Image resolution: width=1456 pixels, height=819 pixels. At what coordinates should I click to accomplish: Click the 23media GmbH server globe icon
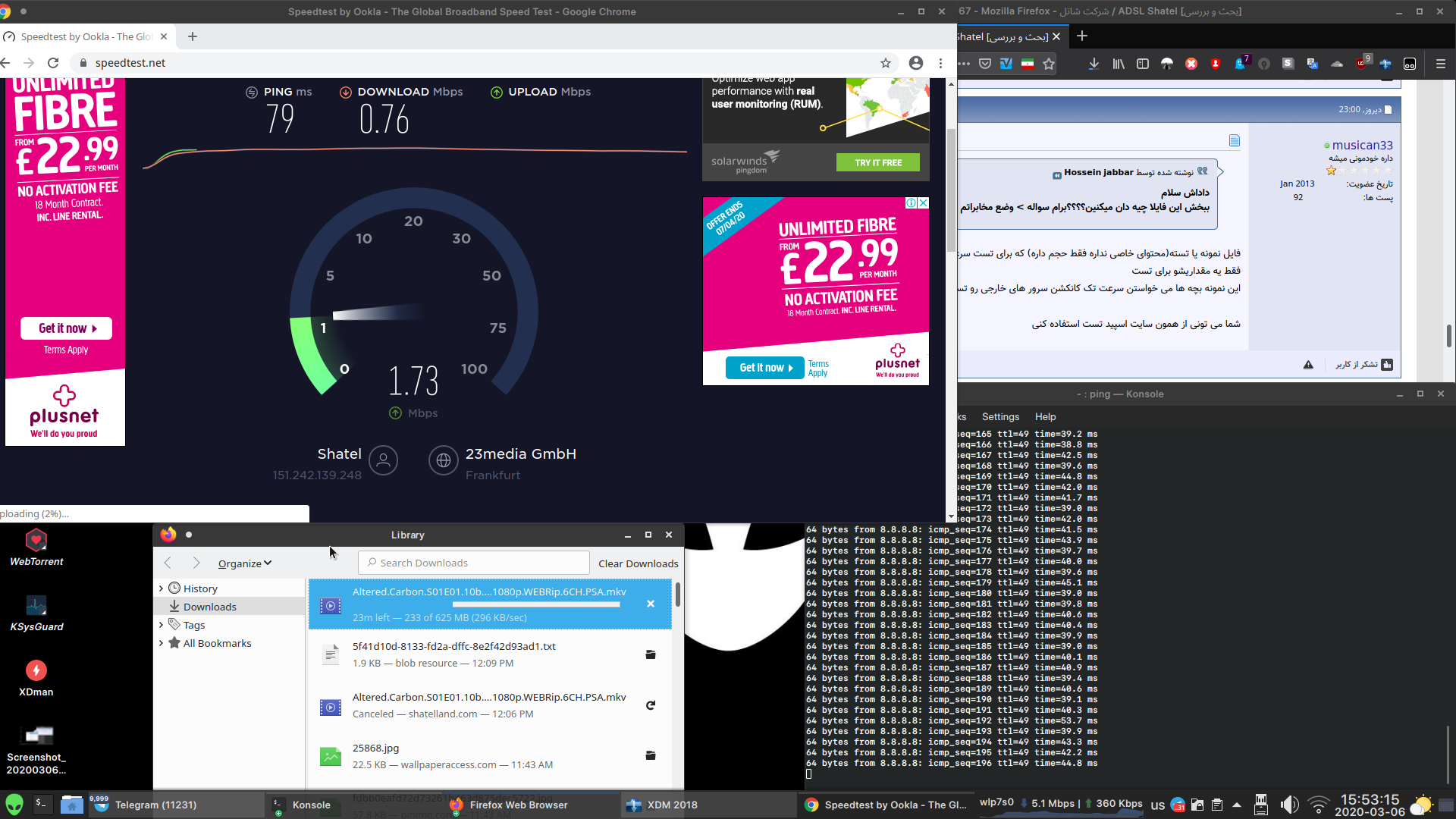click(x=444, y=460)
